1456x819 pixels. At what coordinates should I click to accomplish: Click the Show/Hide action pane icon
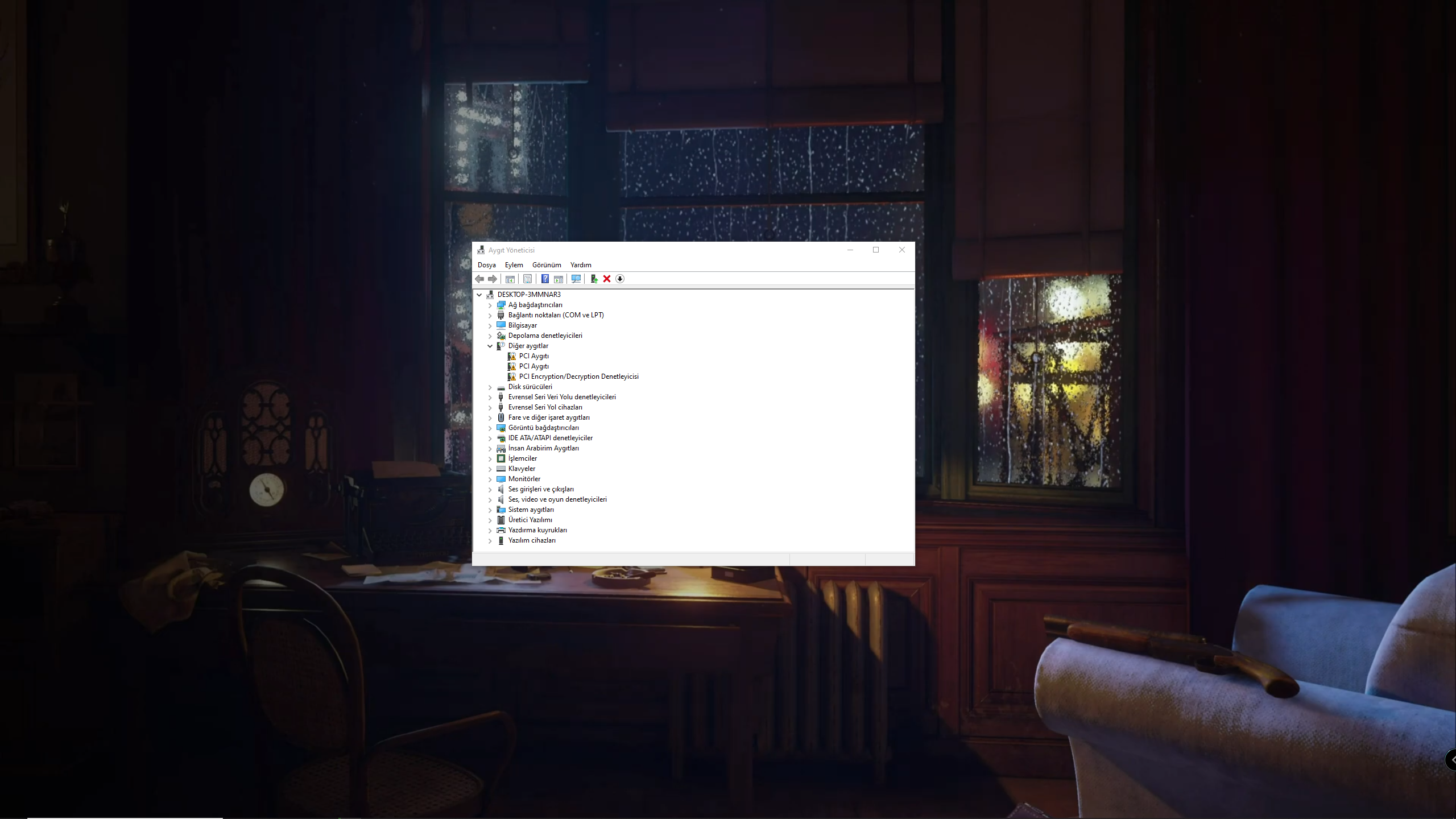[559, 279]
